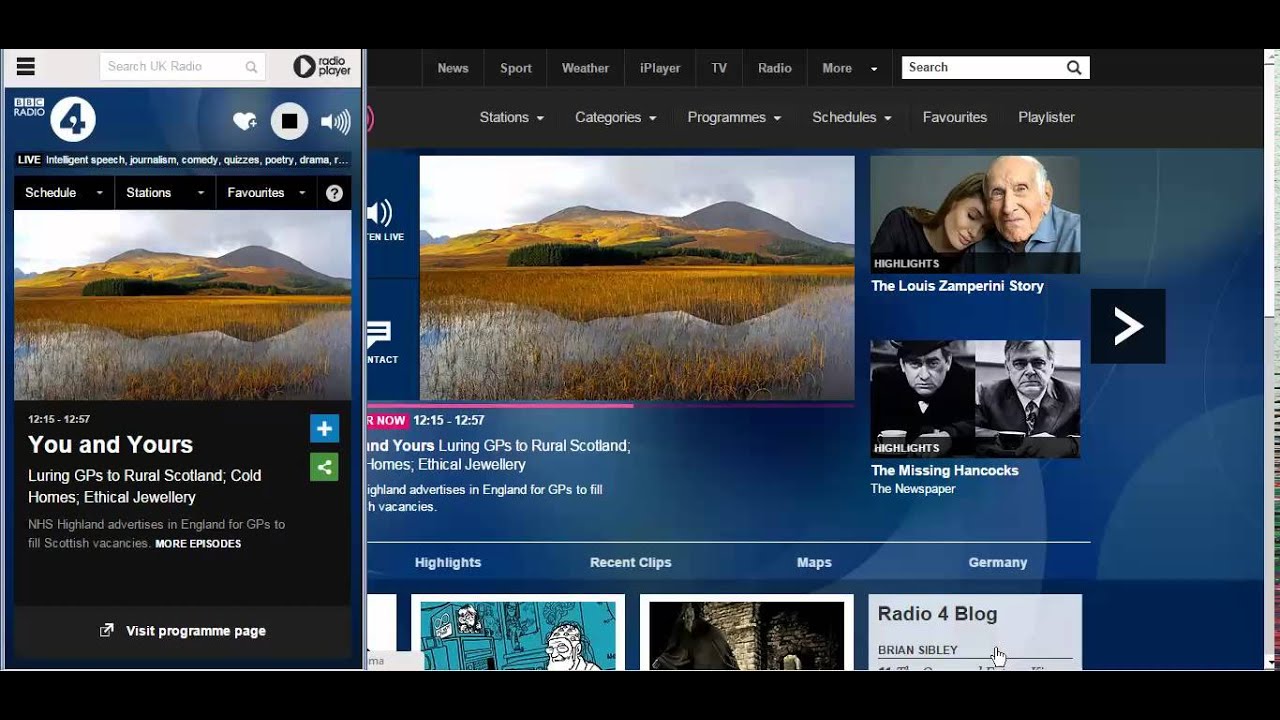Toggle the volume speaker icon
Screen dimensions: 1280x720
[335, 122]
